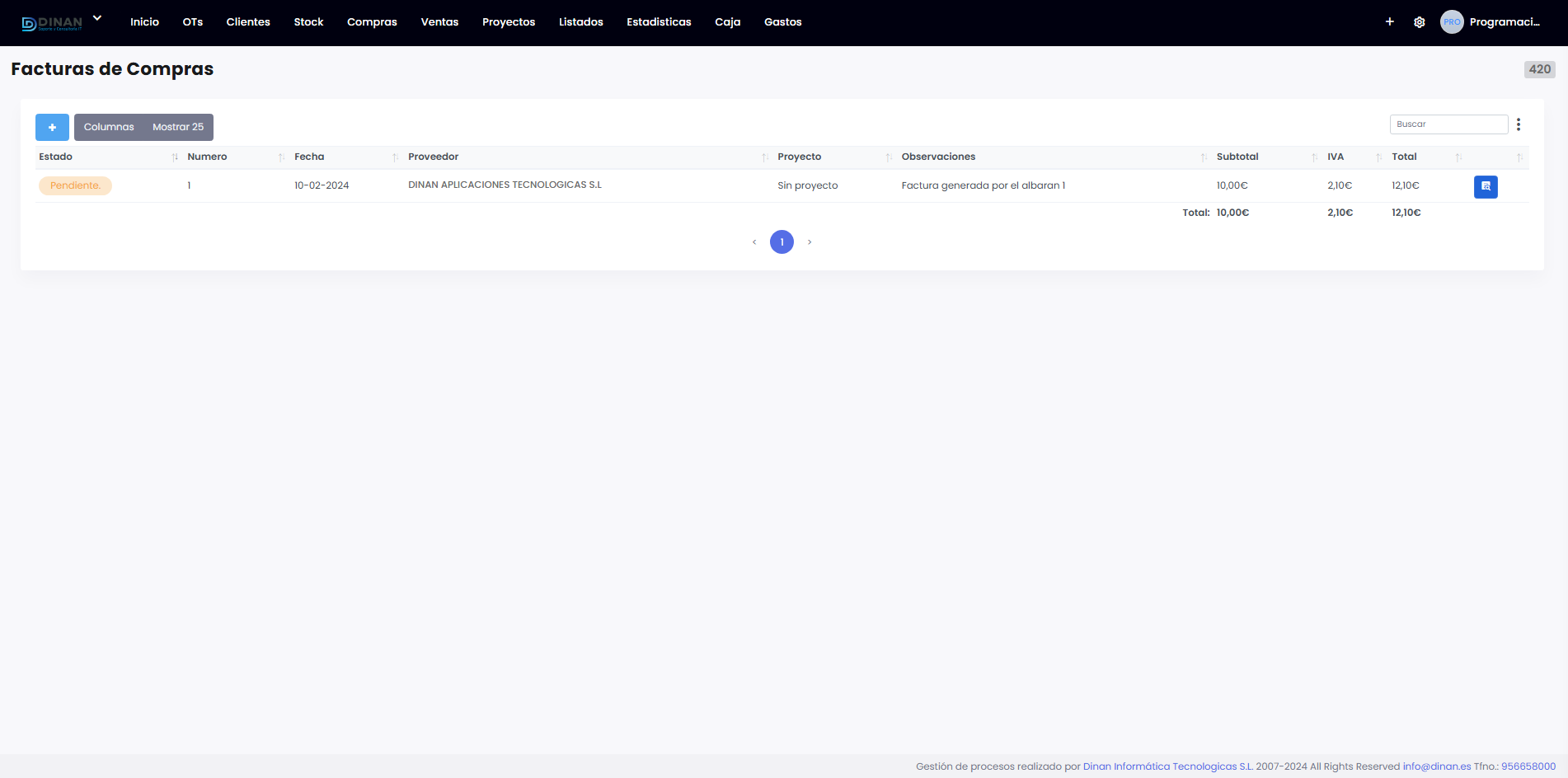Click the Buscar search field
1568x778 pixels.
pyautogui.click(x=1448, y=124)
